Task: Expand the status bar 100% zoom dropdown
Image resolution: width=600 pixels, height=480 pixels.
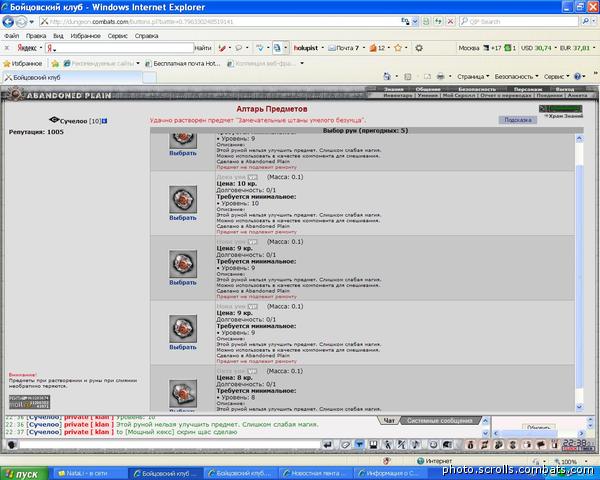Action: [x=586, y=462]
